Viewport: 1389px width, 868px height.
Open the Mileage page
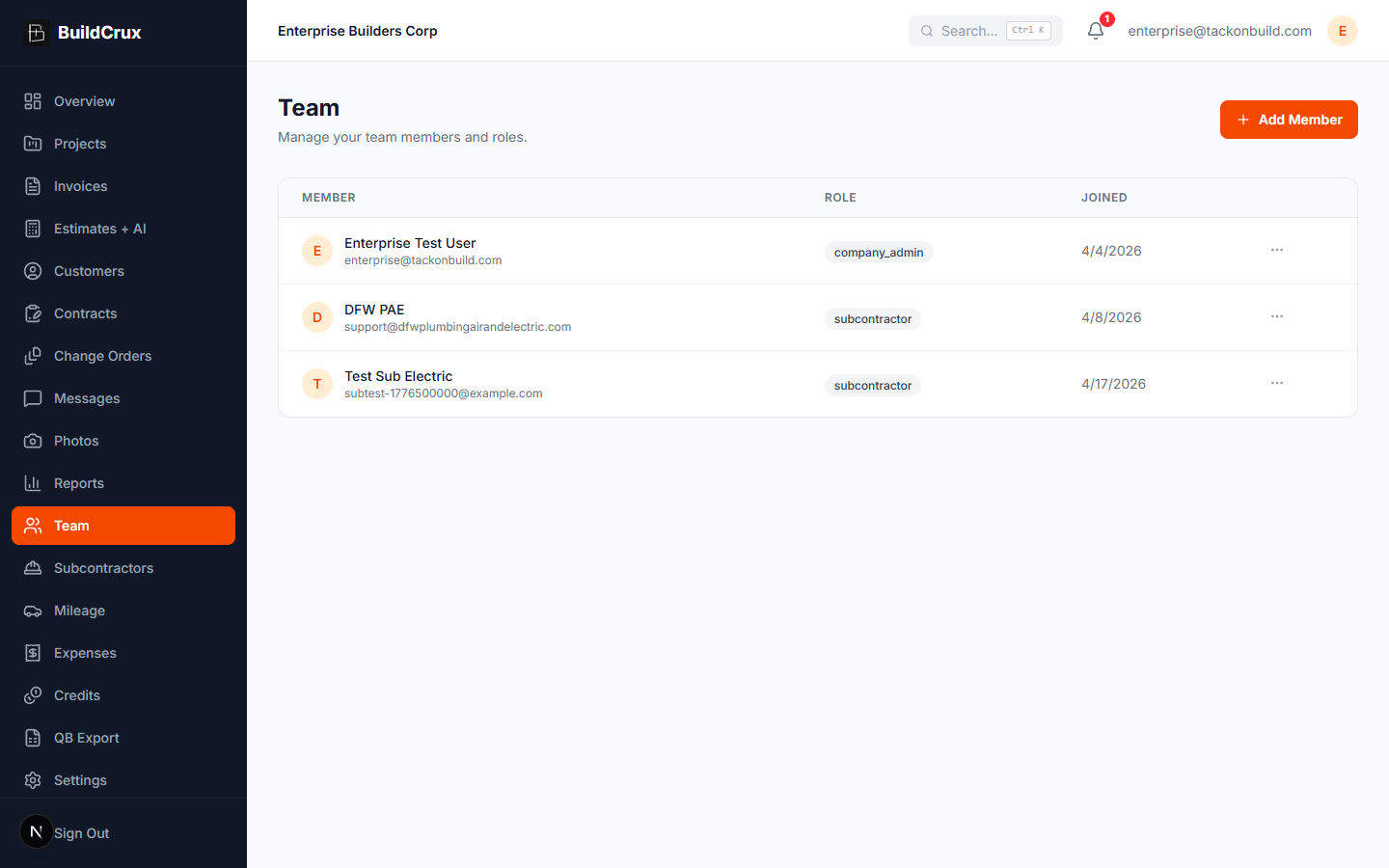coord(123,610)
